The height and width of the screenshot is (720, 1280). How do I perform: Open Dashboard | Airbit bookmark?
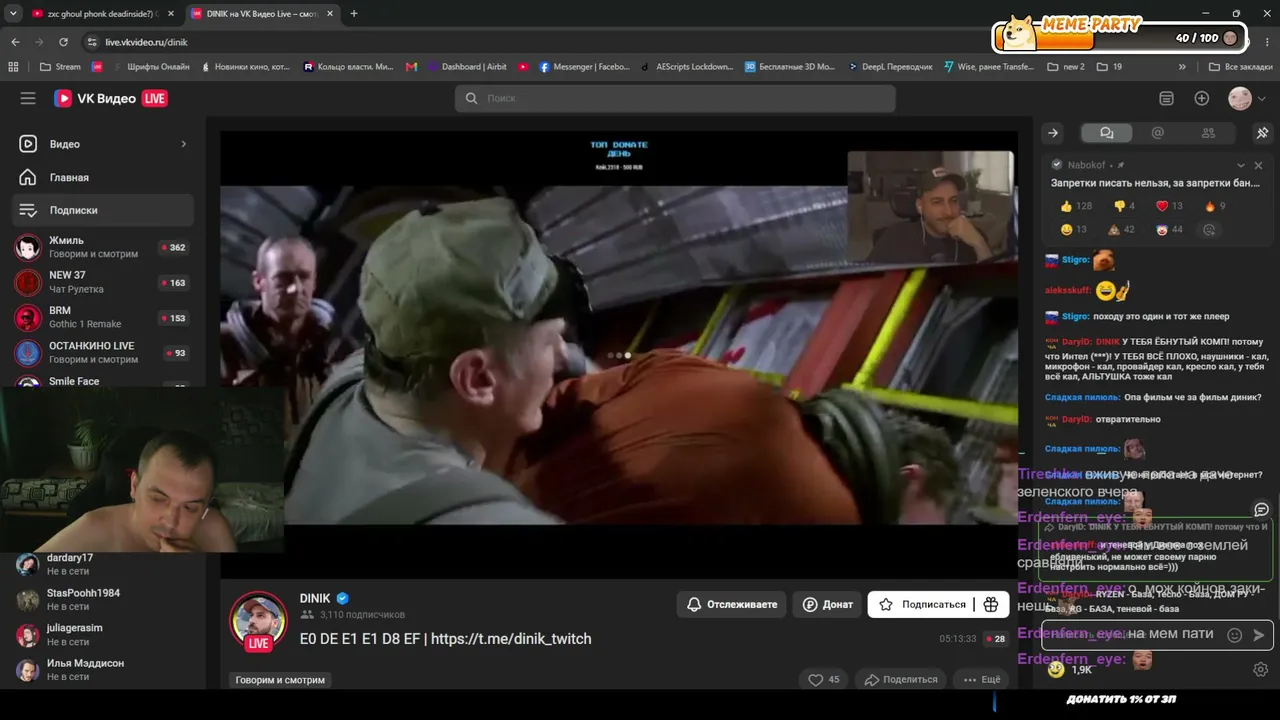click(466, 67)
